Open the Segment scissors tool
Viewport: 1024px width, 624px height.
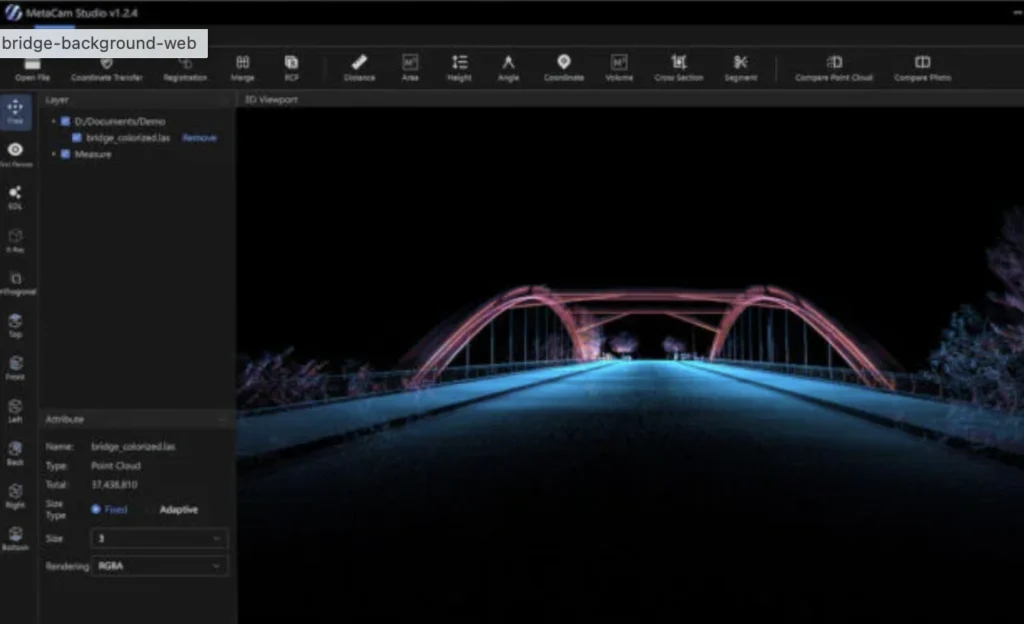(x=741, y=68)
